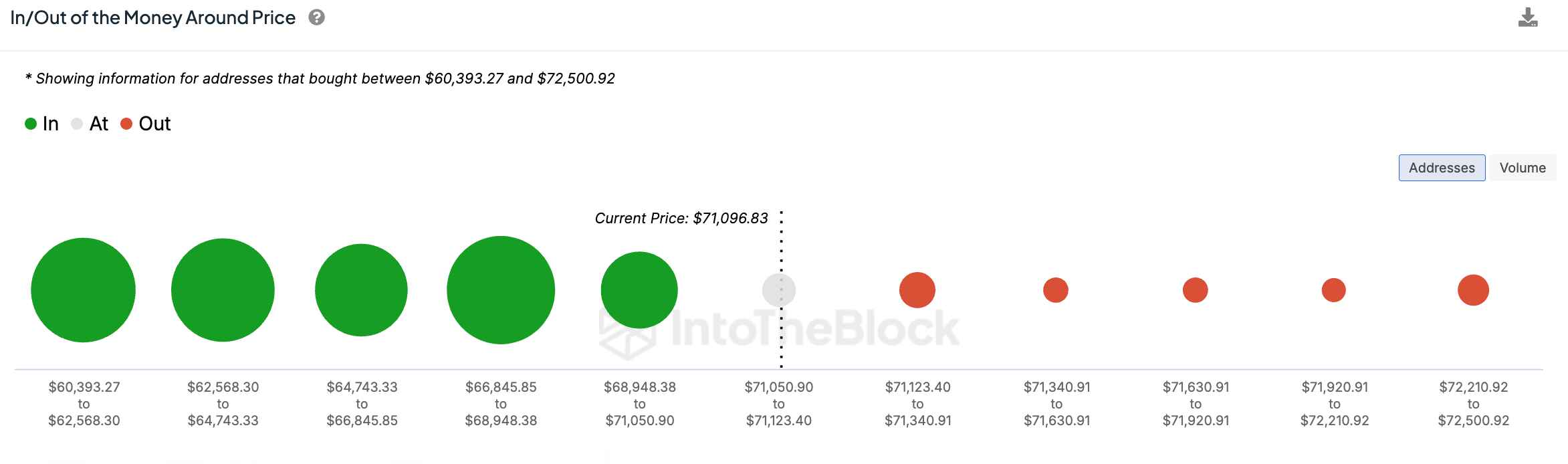
Task: Switch to the Volume tab
Action: coord(1522,168)
